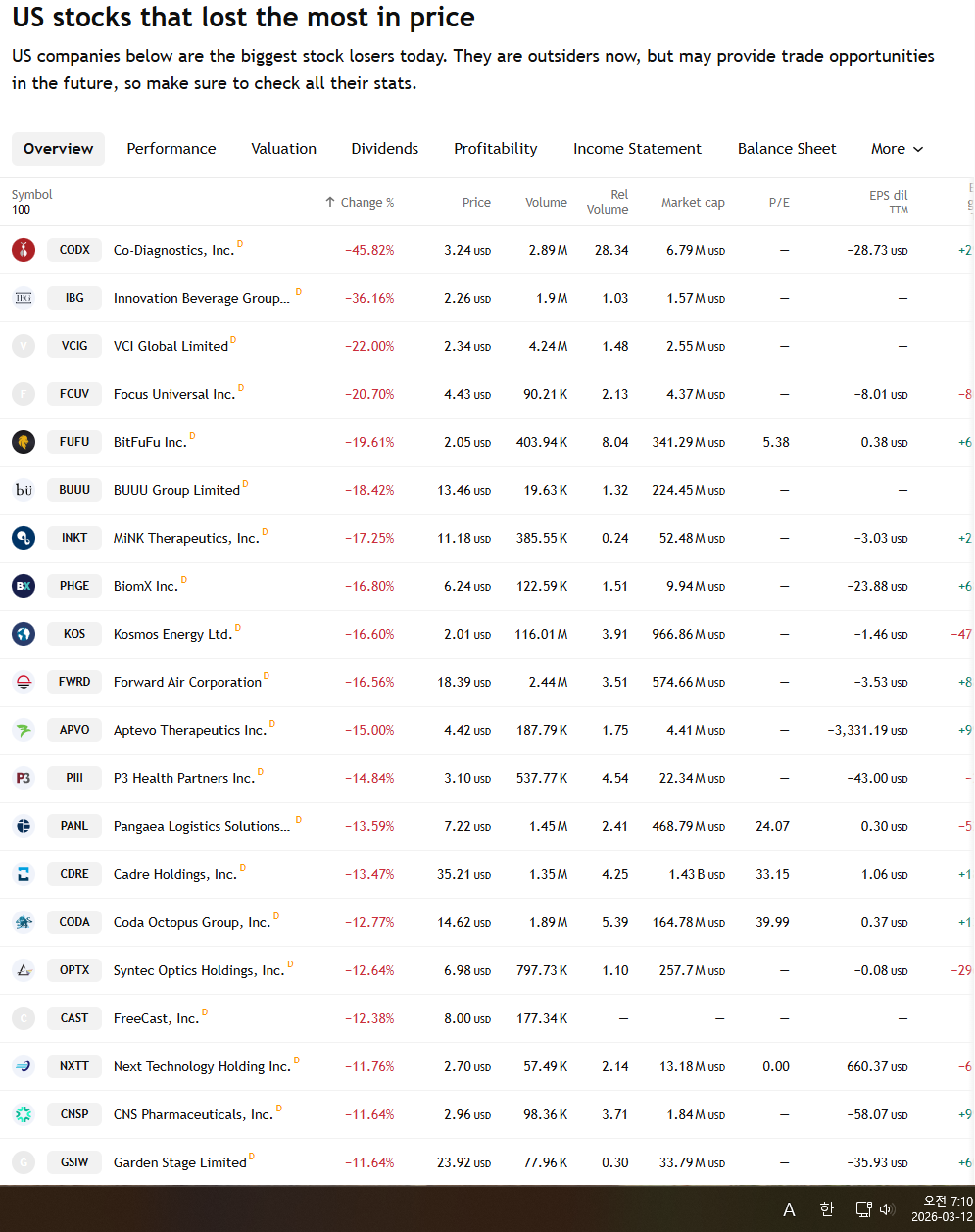Open the Dividends tab
Viewport: 975px width, 1232px height.
point(385,149)
